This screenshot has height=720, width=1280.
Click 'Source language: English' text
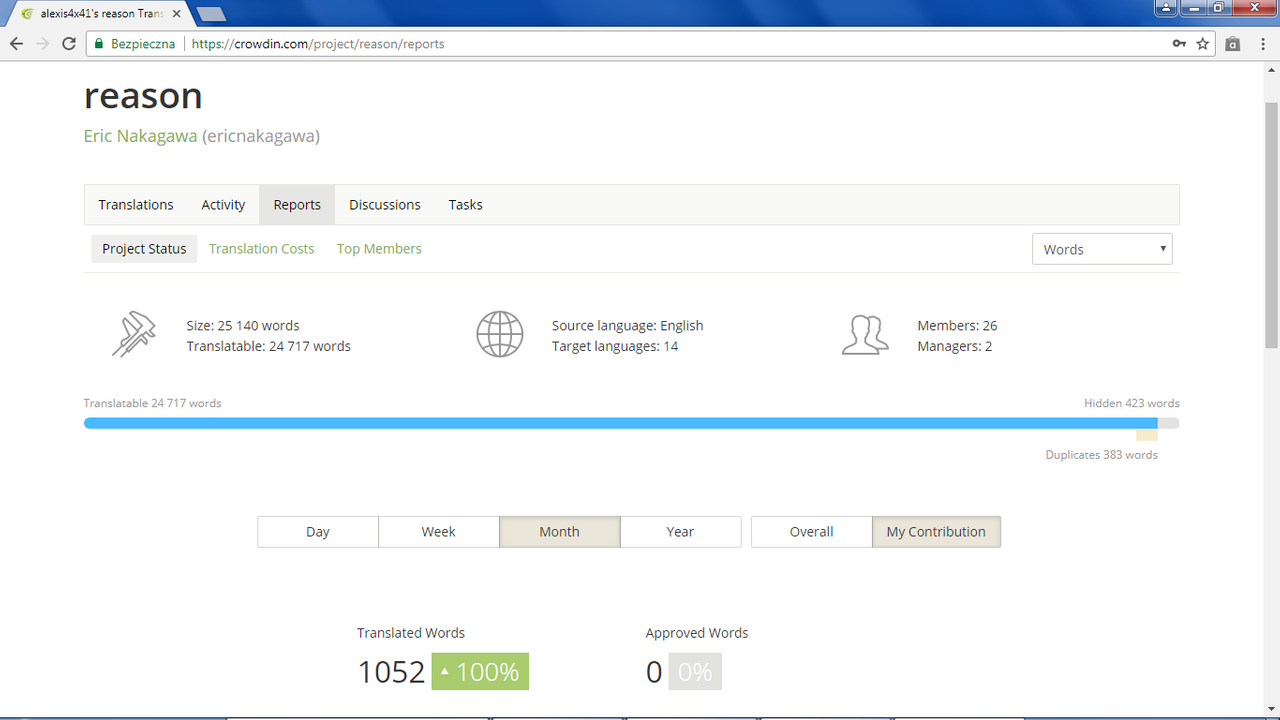628,326
